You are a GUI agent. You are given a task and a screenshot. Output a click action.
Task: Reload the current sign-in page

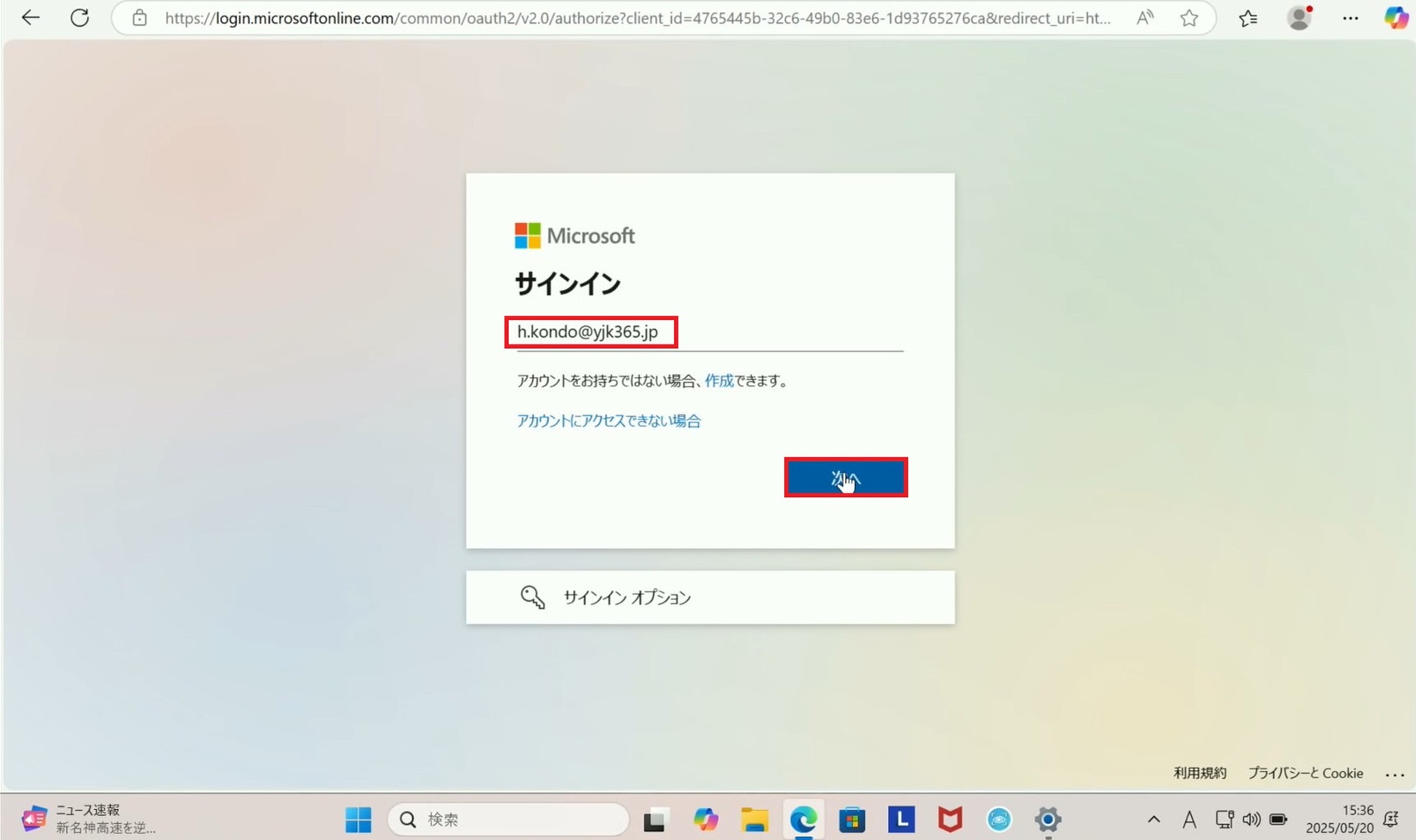click(x=80, y=18)
